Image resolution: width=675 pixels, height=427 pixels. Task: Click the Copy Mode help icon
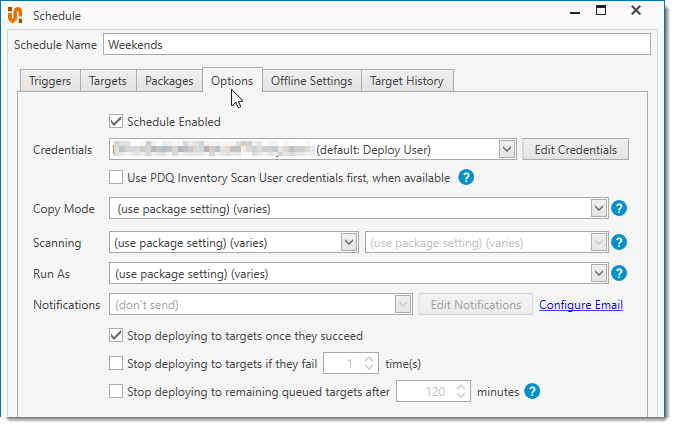click(619, 209)
